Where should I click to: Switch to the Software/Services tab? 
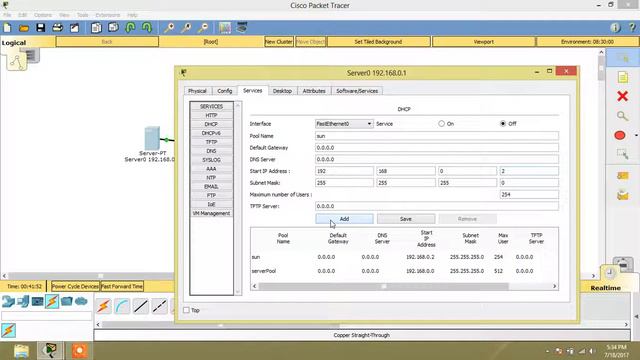pyautogui.click(x=357, y=91)
